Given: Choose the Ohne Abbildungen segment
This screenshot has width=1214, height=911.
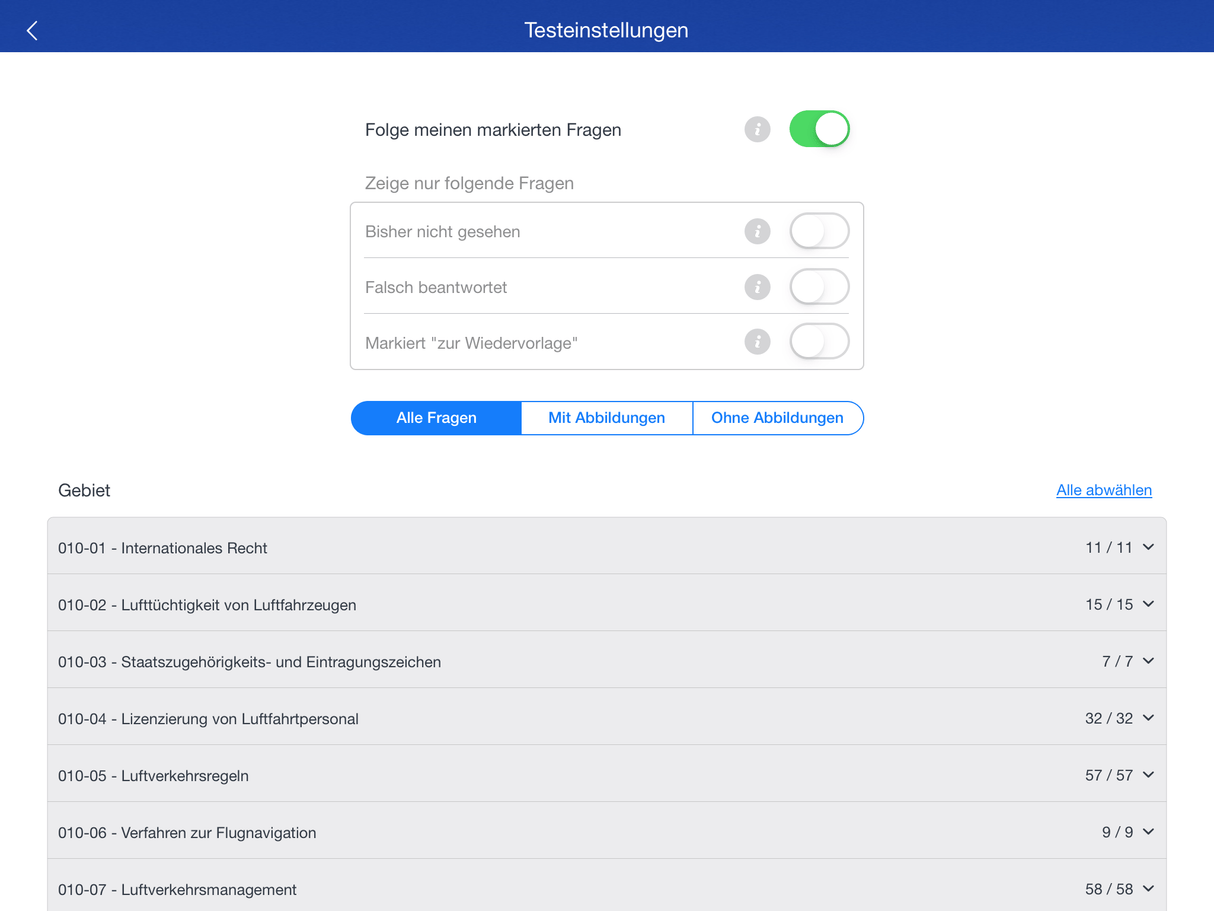Looking at the screenshot, I should point(777,418).
